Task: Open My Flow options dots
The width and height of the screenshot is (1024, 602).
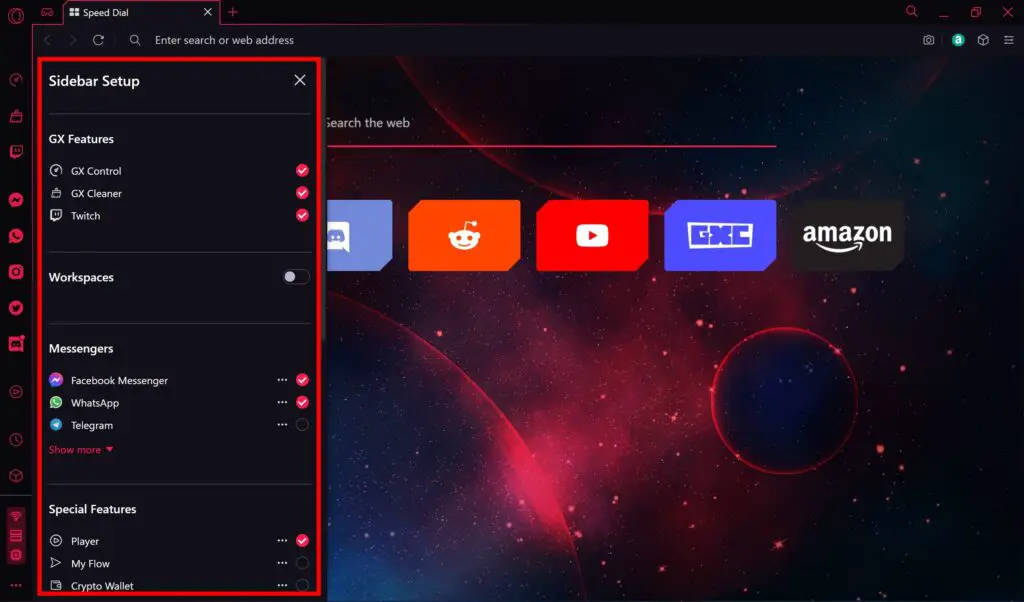Action: pyautogui.click(x=282, y=563)
